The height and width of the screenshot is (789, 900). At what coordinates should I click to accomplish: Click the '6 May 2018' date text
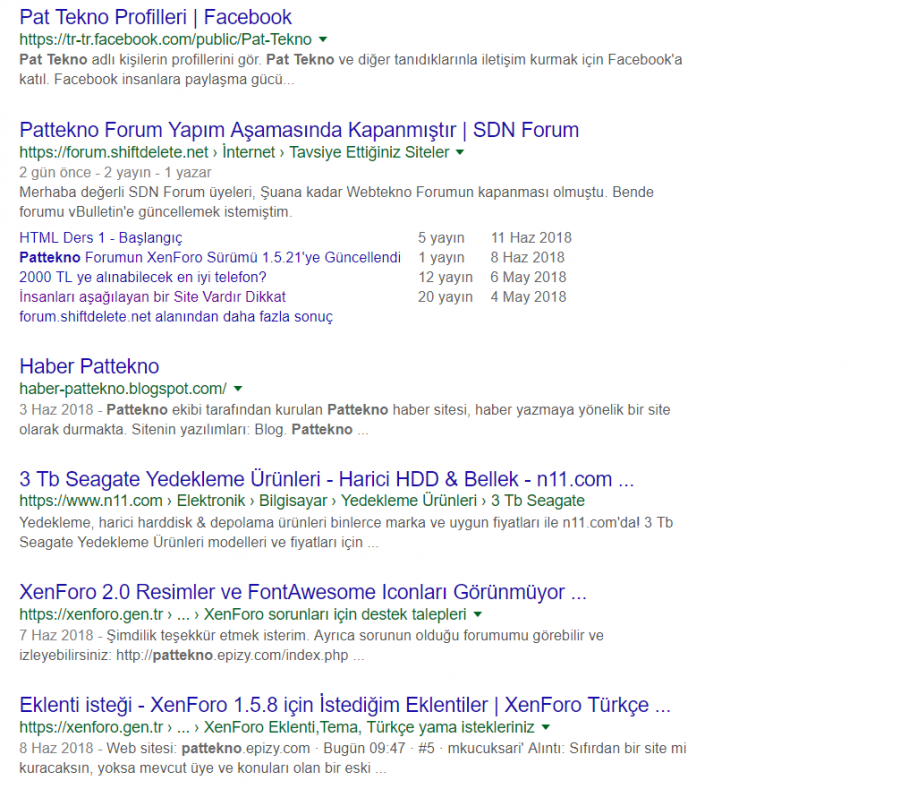pos(529,277)
